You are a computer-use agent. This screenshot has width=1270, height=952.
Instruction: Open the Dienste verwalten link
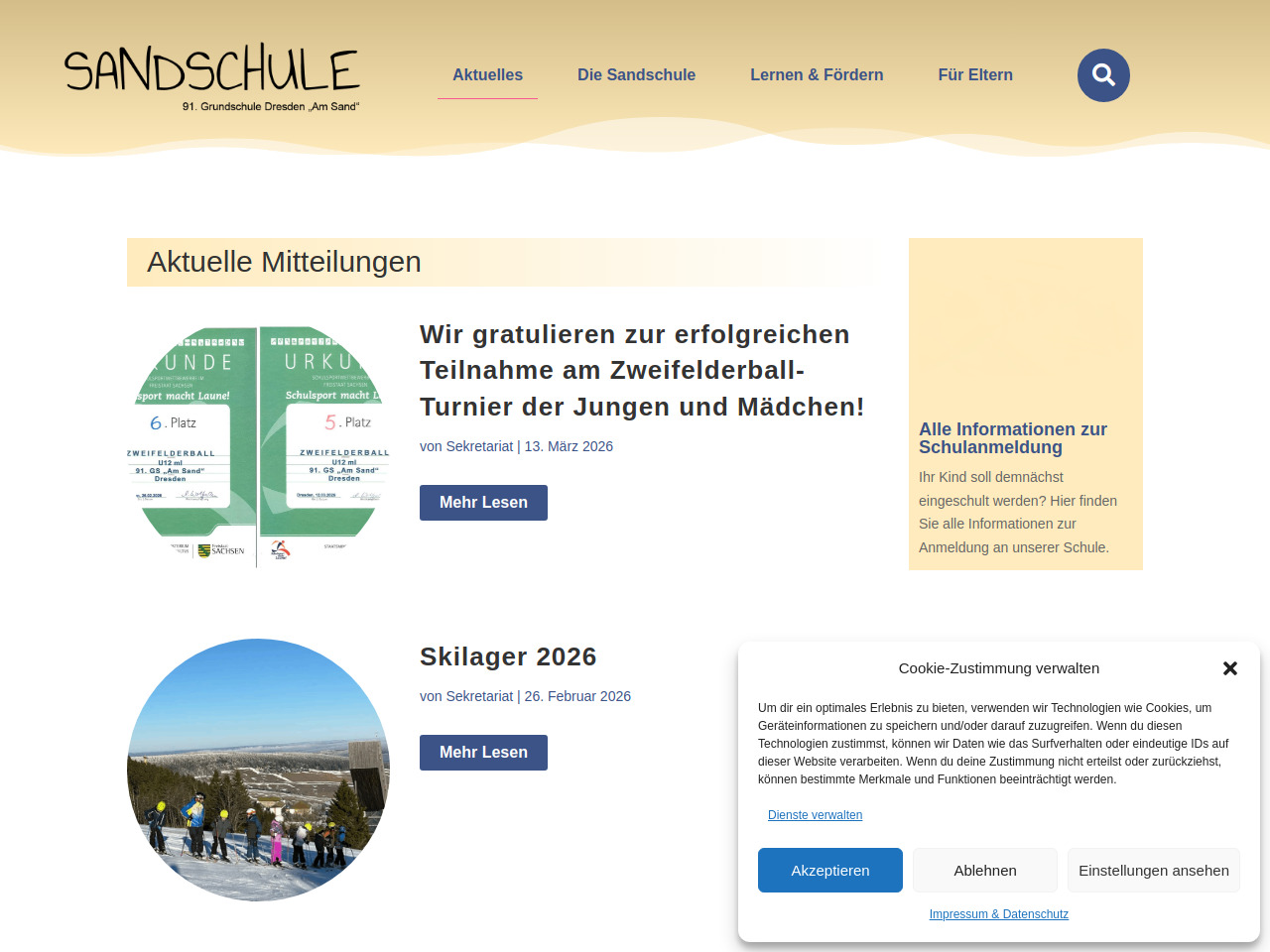click(815, 815)
